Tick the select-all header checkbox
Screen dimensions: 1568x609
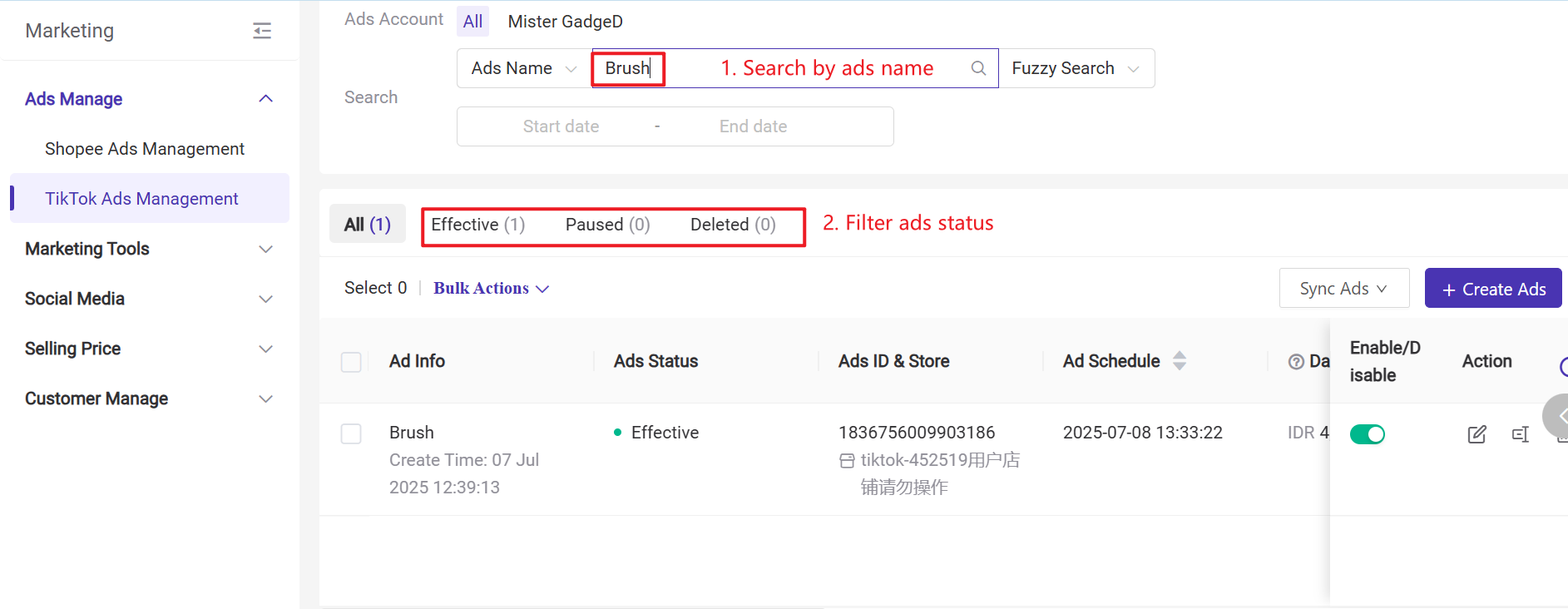351,362
